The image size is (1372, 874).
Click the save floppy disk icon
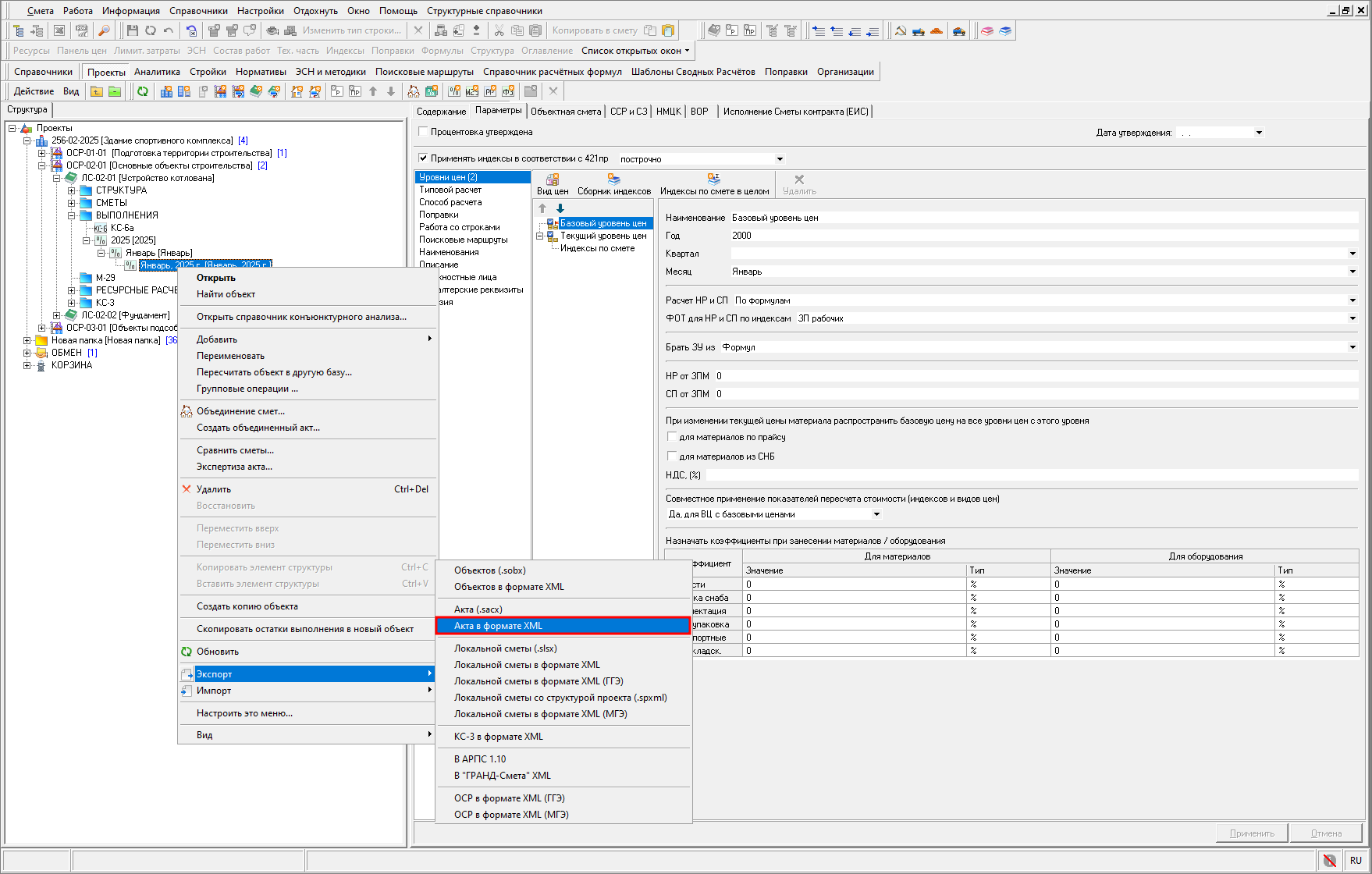pyautogui.click(x=132, y=30)
